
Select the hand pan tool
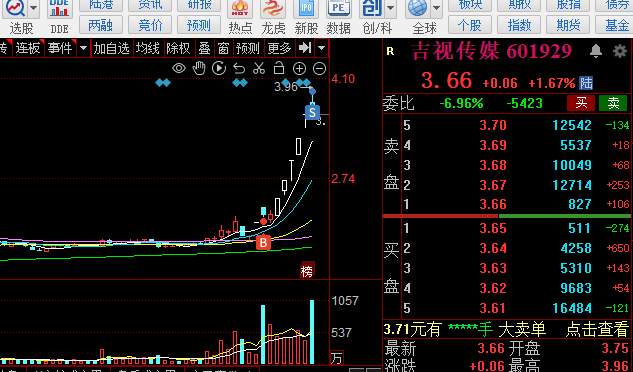coord(199,68)
